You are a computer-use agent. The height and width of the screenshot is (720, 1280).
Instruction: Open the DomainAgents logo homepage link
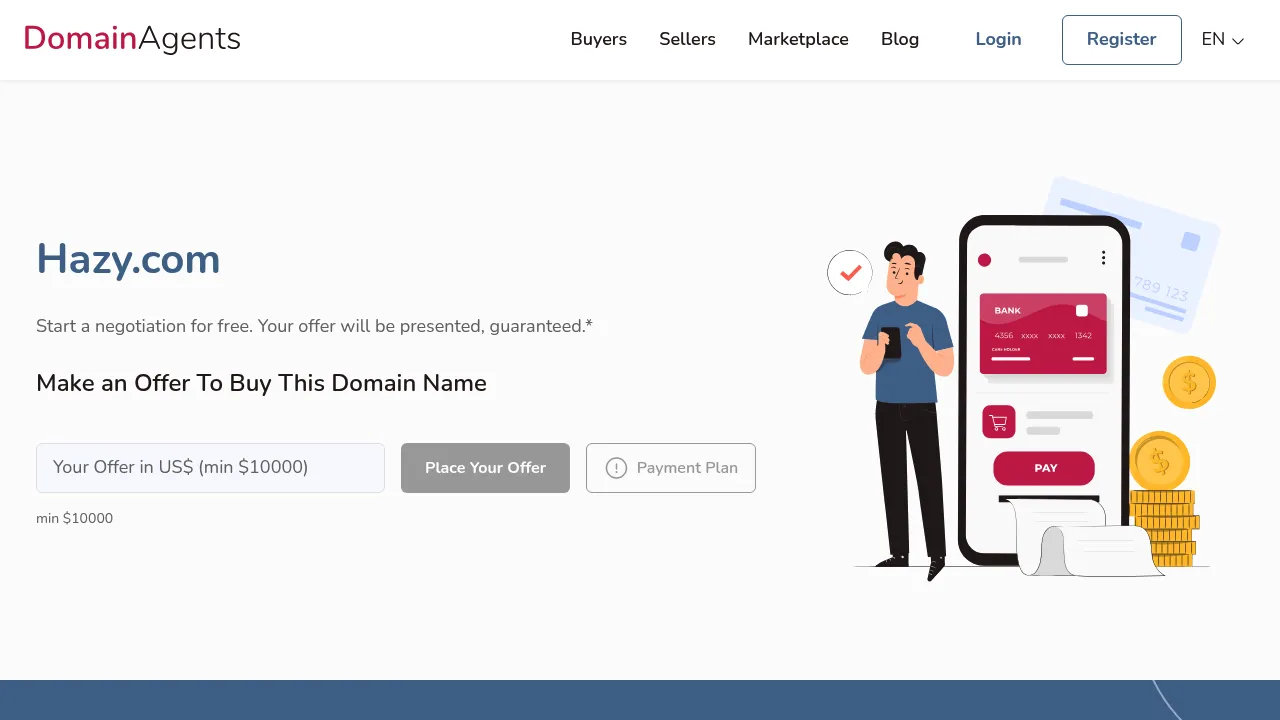click(x=132, y=39)
